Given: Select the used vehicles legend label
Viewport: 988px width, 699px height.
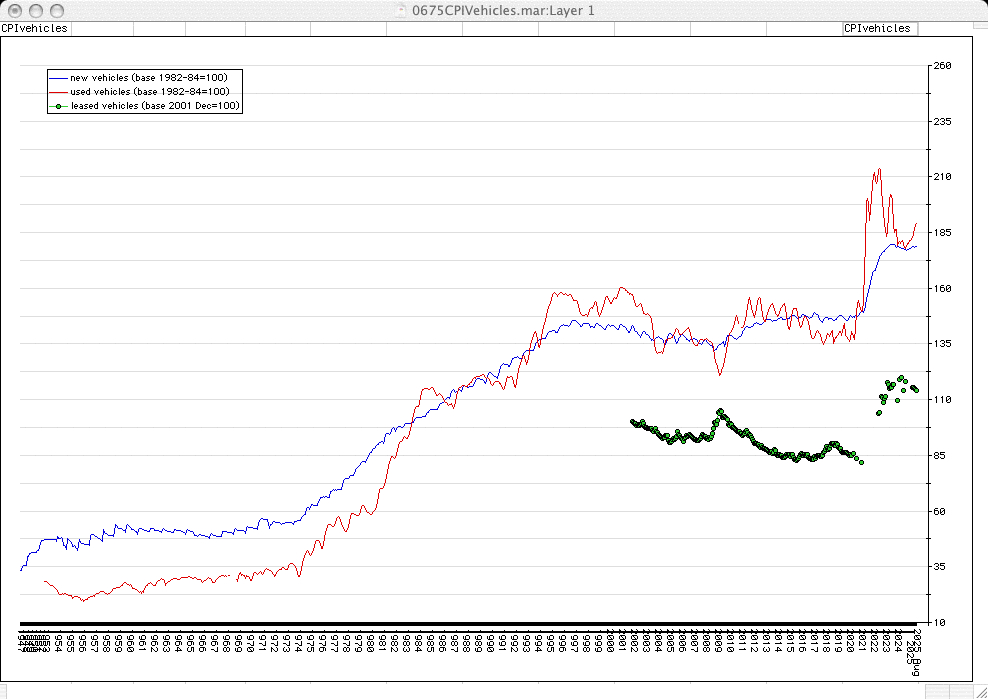Looking at the screenshot, I should (149, 91).
